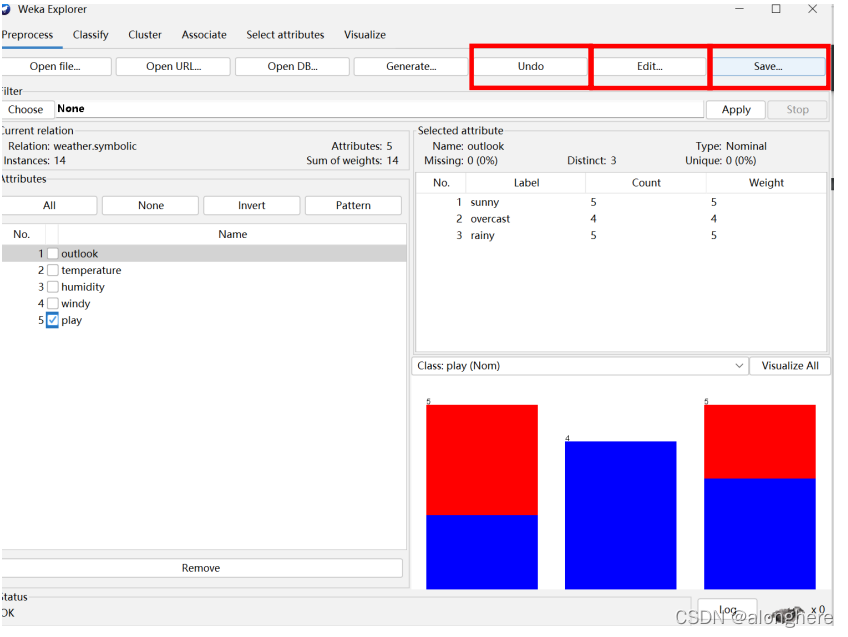Go to the Select attributes tab

tap(285, 35)
